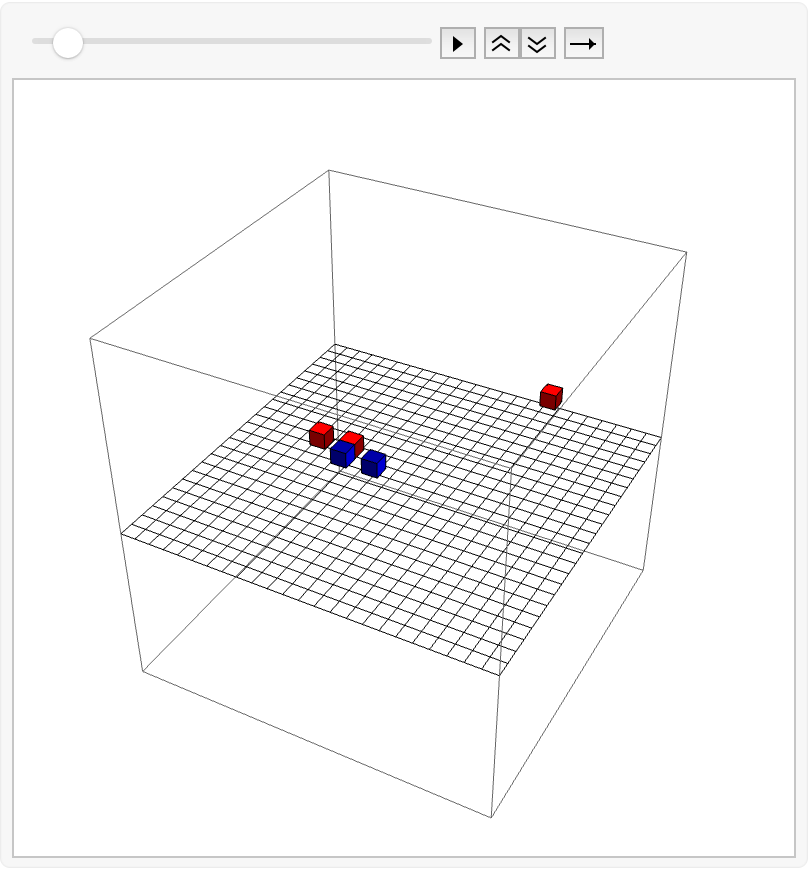Screen dimensions: 808x872
Task: Click the leftmost corner of the grid plane
Action: point(121,533)
